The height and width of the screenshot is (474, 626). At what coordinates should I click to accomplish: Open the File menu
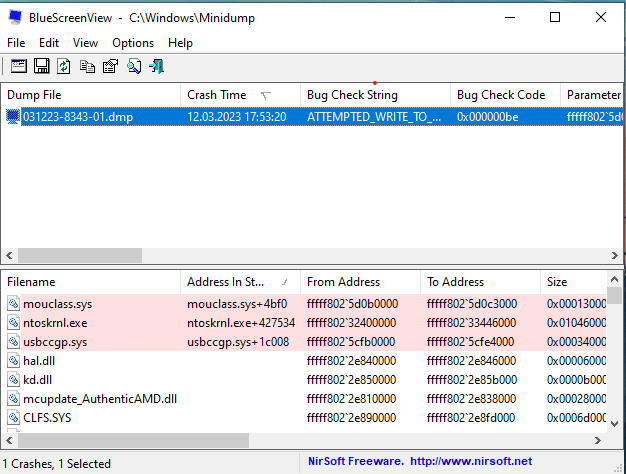coord(16,43)
